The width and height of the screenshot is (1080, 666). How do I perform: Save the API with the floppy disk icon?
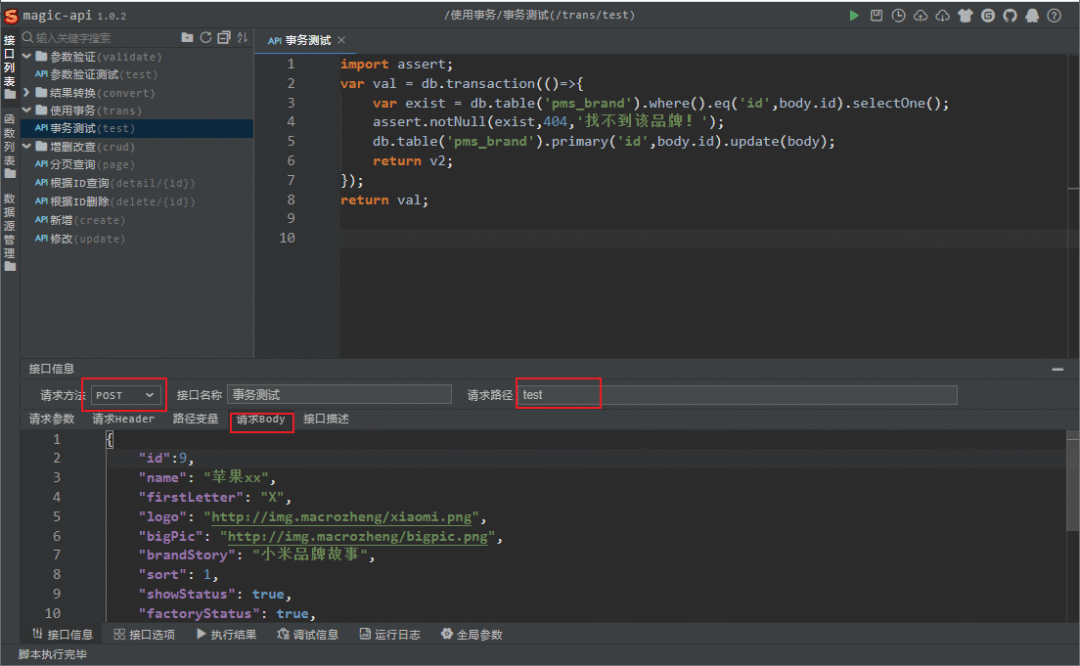pos(876,15)
